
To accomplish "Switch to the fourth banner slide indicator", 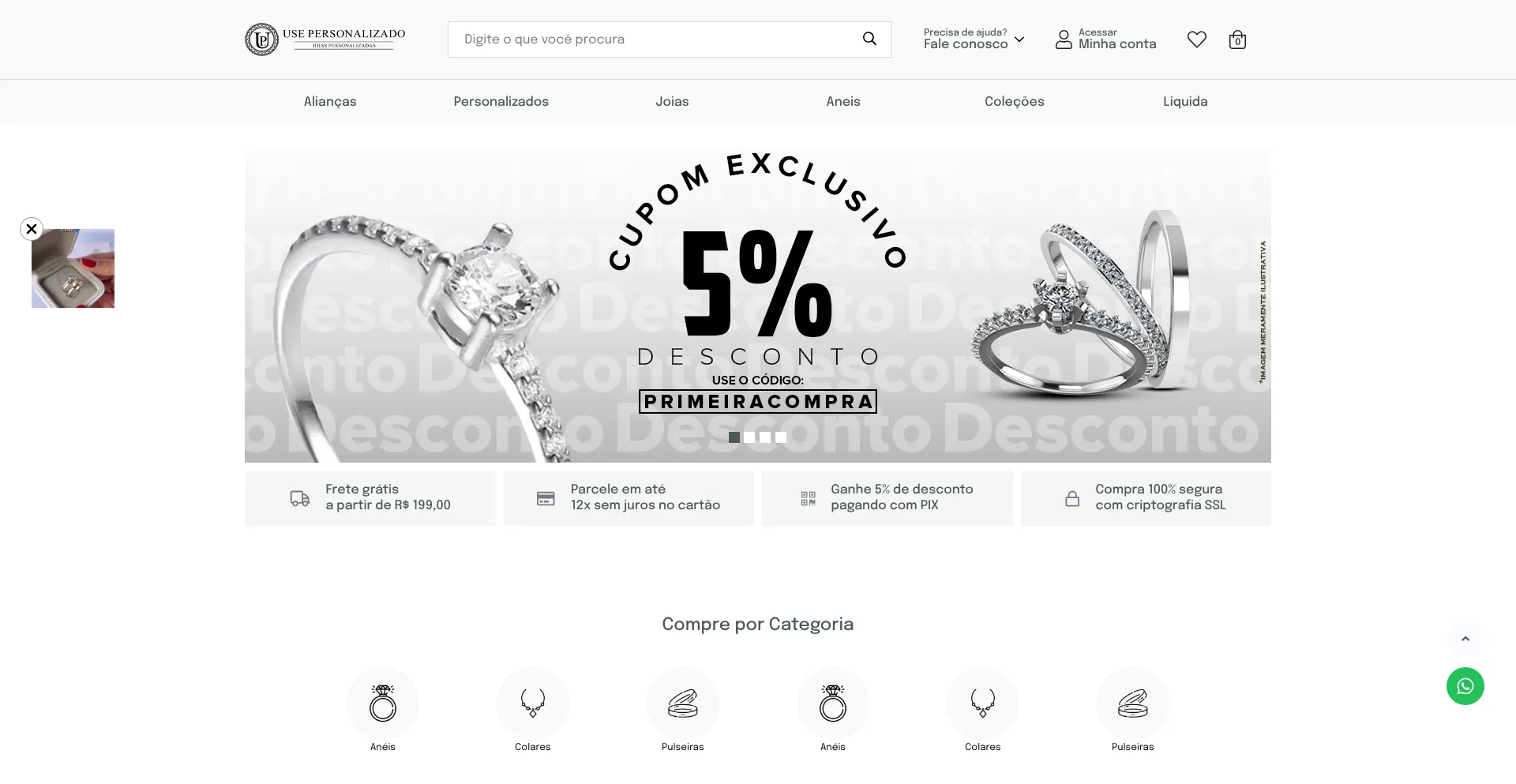I will point(781,437).
